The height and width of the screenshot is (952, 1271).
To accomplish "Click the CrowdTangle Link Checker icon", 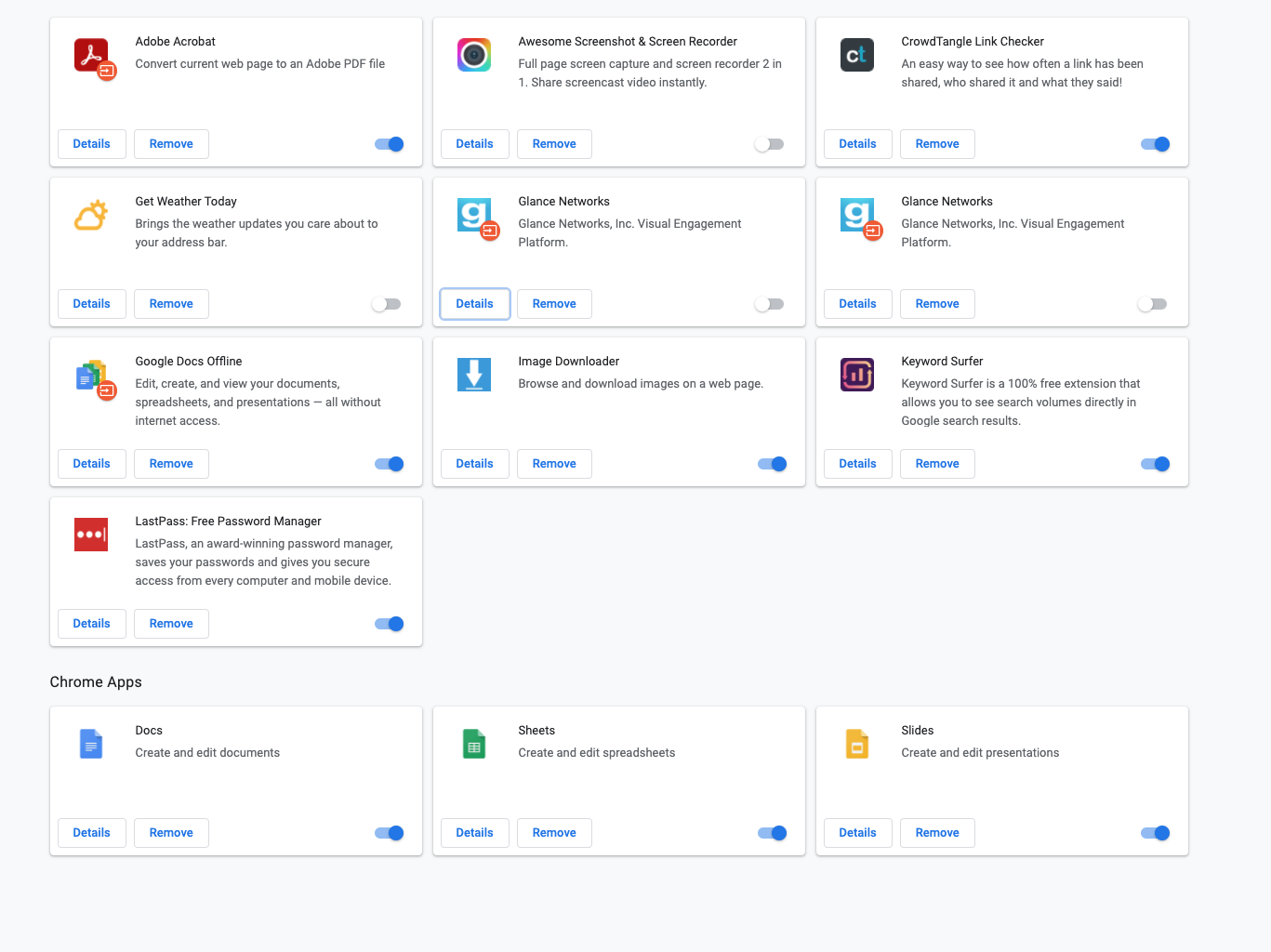I will pos(856,55).
